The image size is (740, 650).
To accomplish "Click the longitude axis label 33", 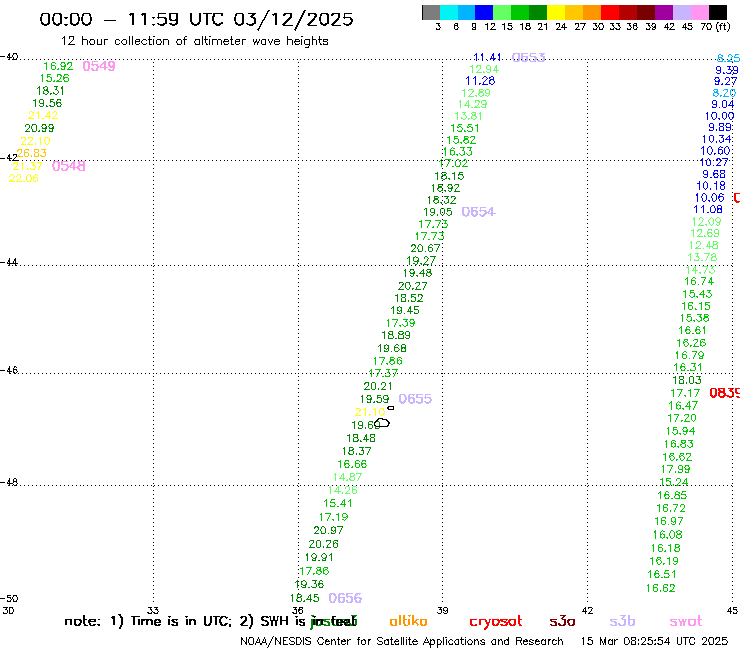I will [x=153, y=610].
